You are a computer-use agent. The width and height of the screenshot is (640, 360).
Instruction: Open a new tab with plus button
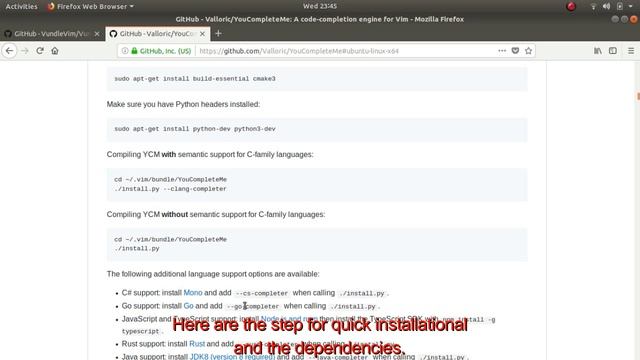click(218, 33)
